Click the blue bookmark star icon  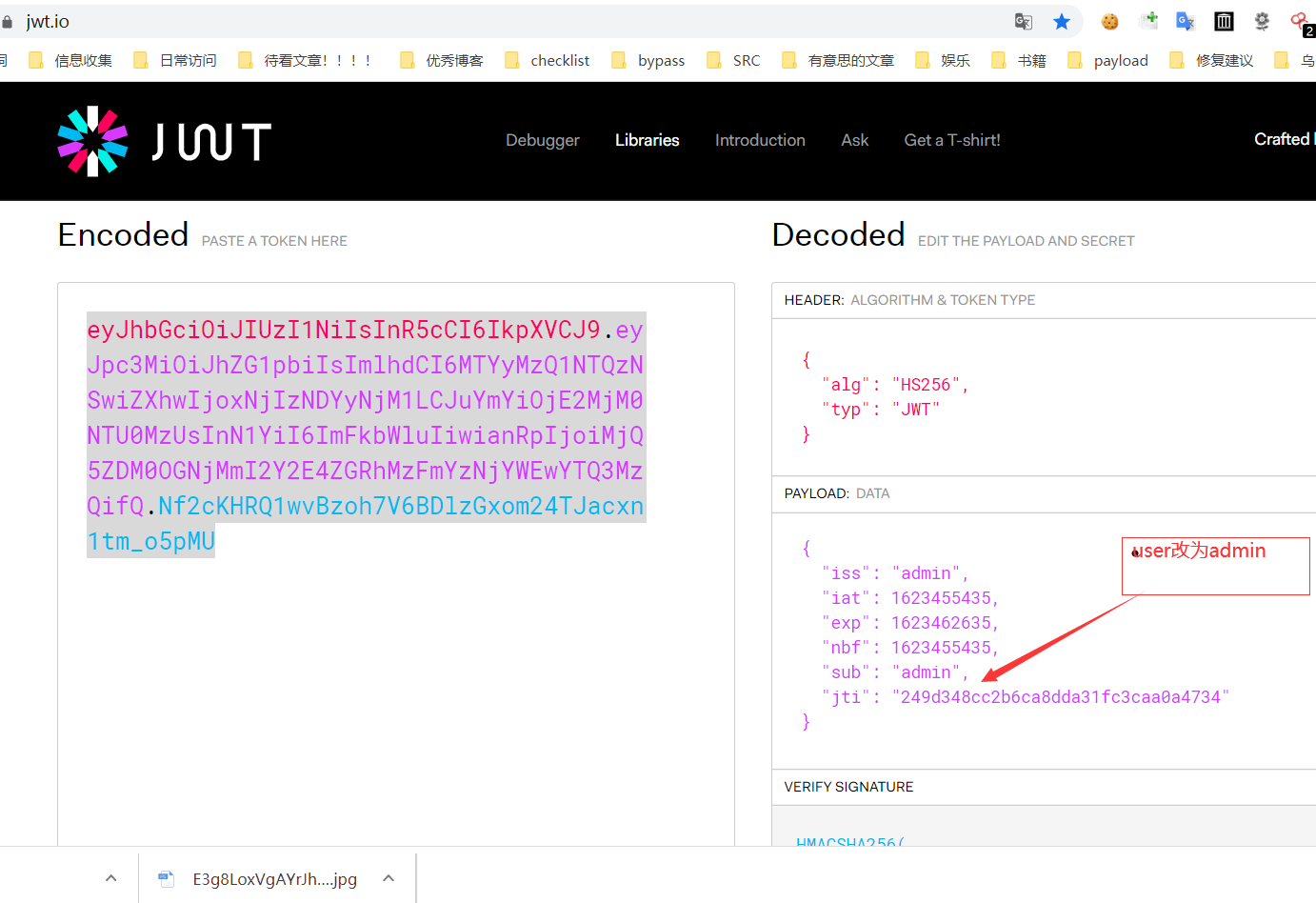[1062, 21]
